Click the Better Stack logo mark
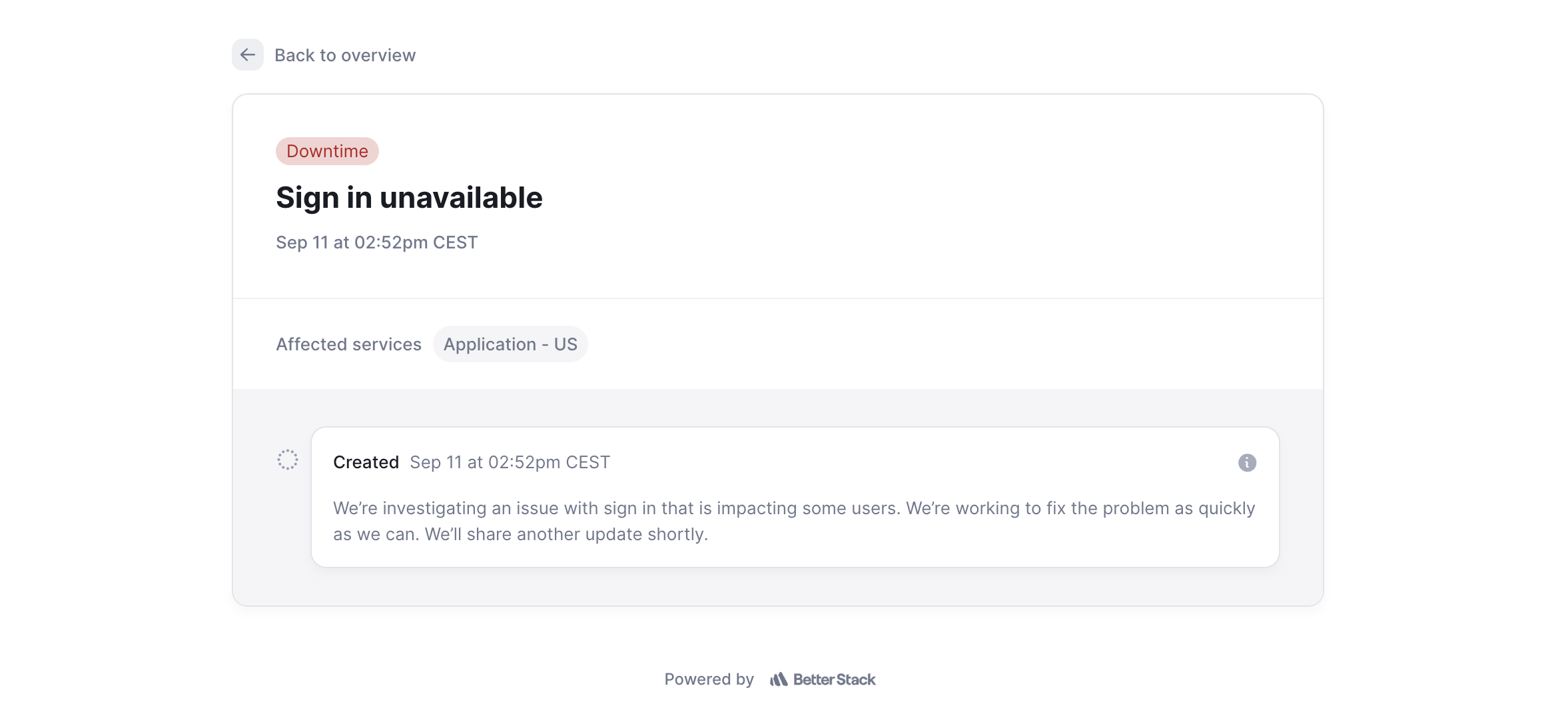This screenshot has width=1568, height=722. pos(779,679)
